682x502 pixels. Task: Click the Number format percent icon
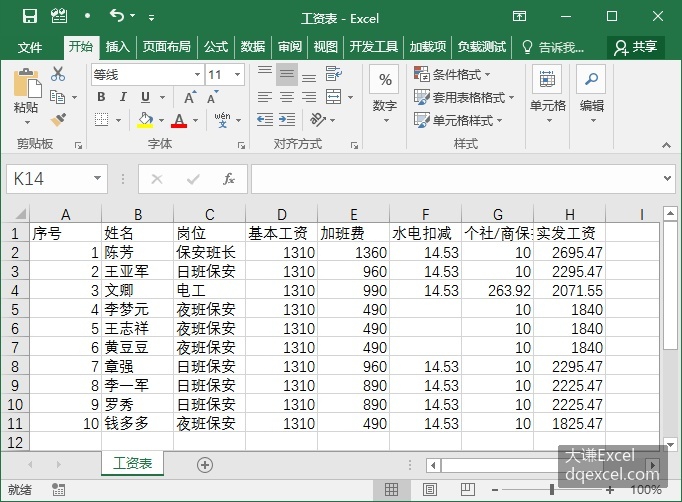384,80
